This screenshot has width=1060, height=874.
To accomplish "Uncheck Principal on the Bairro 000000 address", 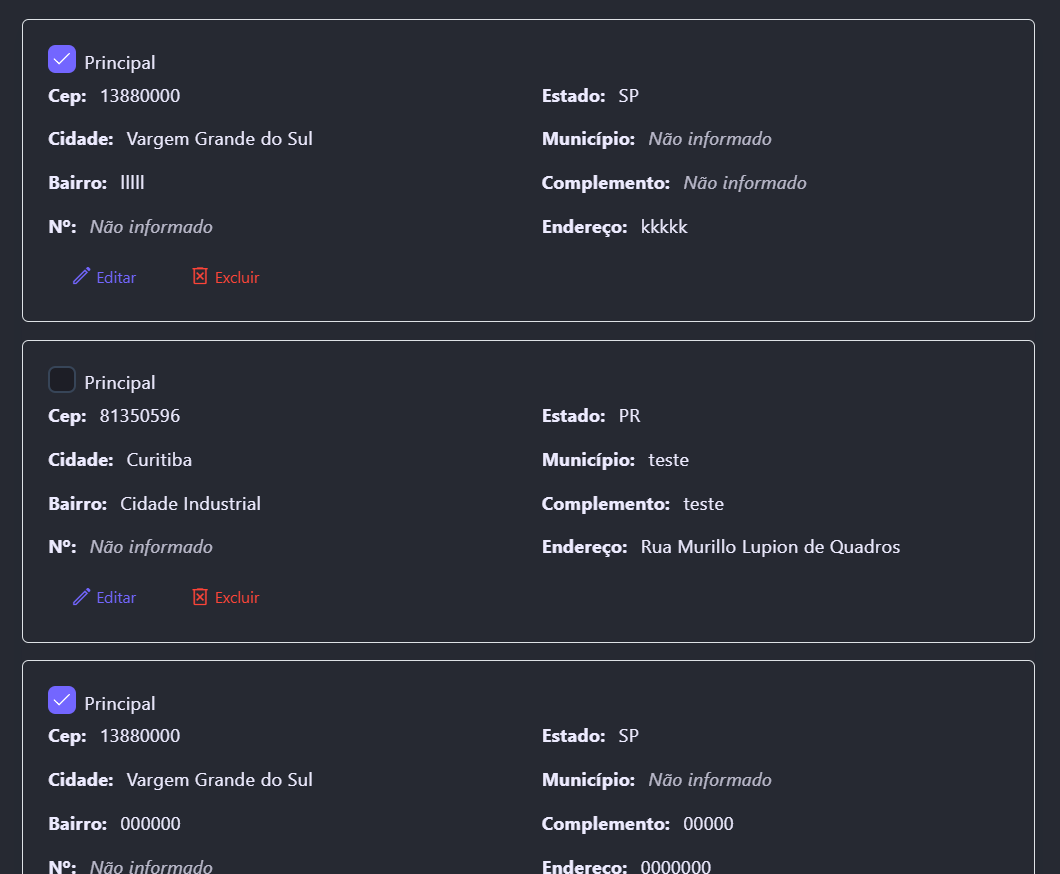I will click(62, 701).
